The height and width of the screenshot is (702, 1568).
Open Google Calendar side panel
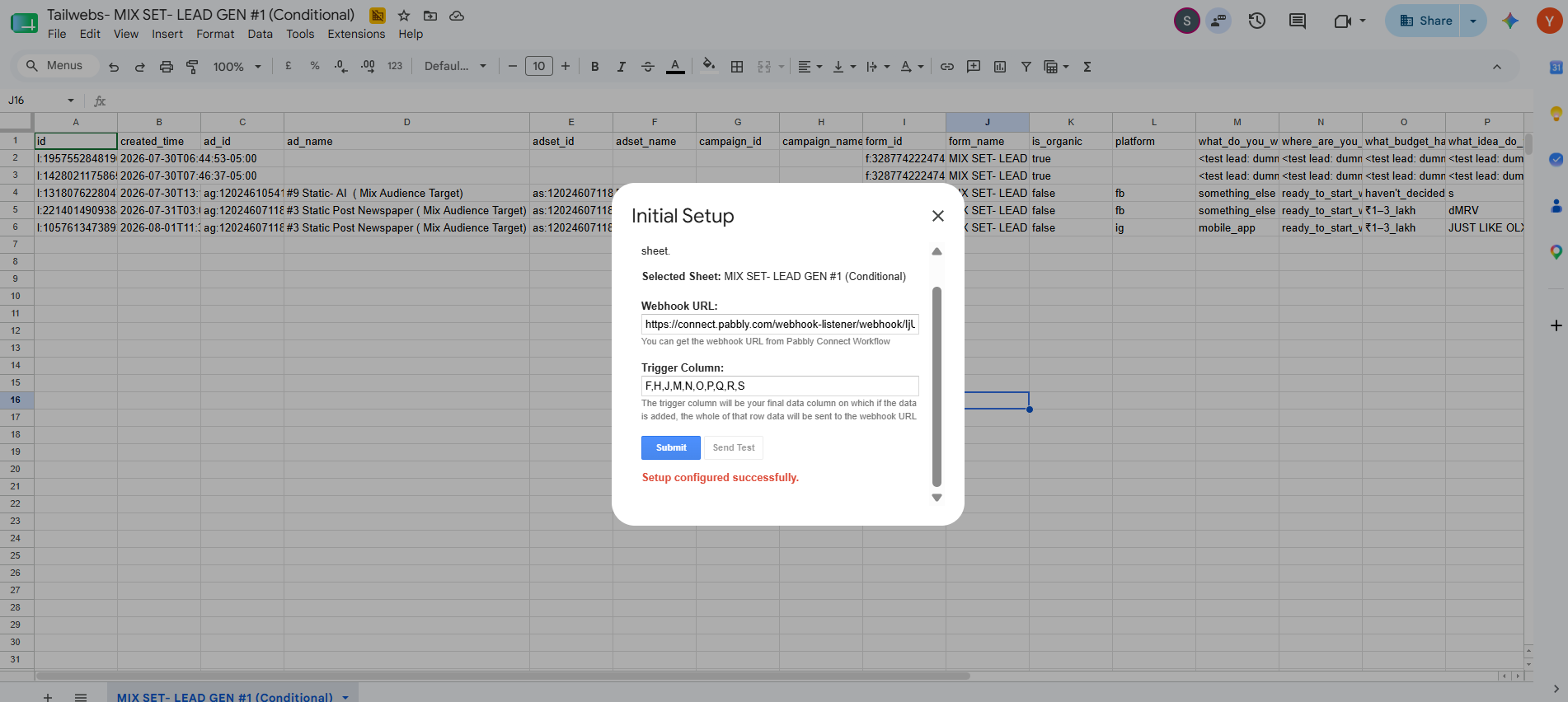pos(1556,68)
